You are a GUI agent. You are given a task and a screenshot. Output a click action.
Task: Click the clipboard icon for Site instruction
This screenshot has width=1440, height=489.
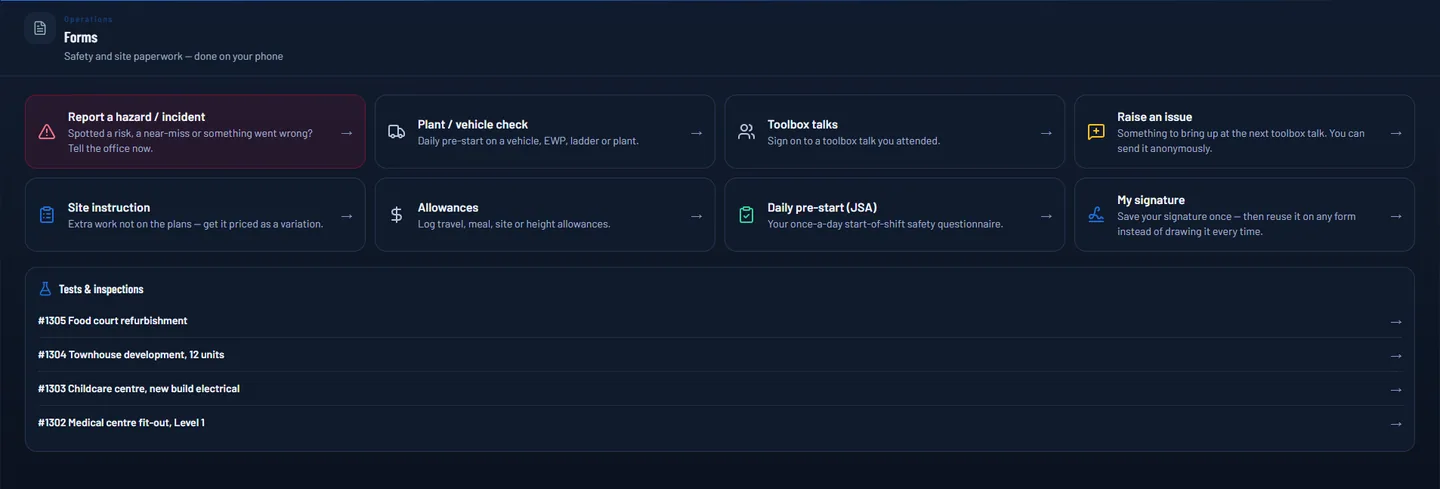pyautogui.click(x=46, y=215)
